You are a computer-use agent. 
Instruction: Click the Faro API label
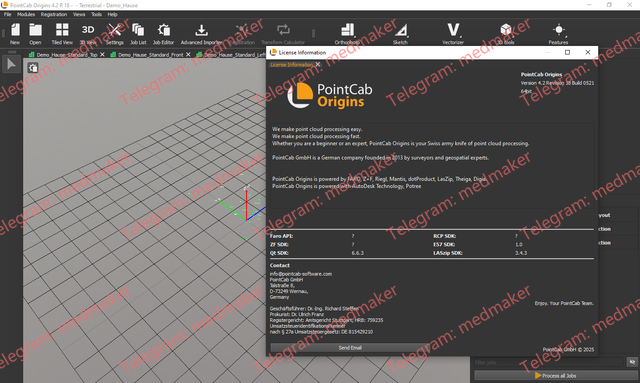pyautogui.click(x=281, y=236)
